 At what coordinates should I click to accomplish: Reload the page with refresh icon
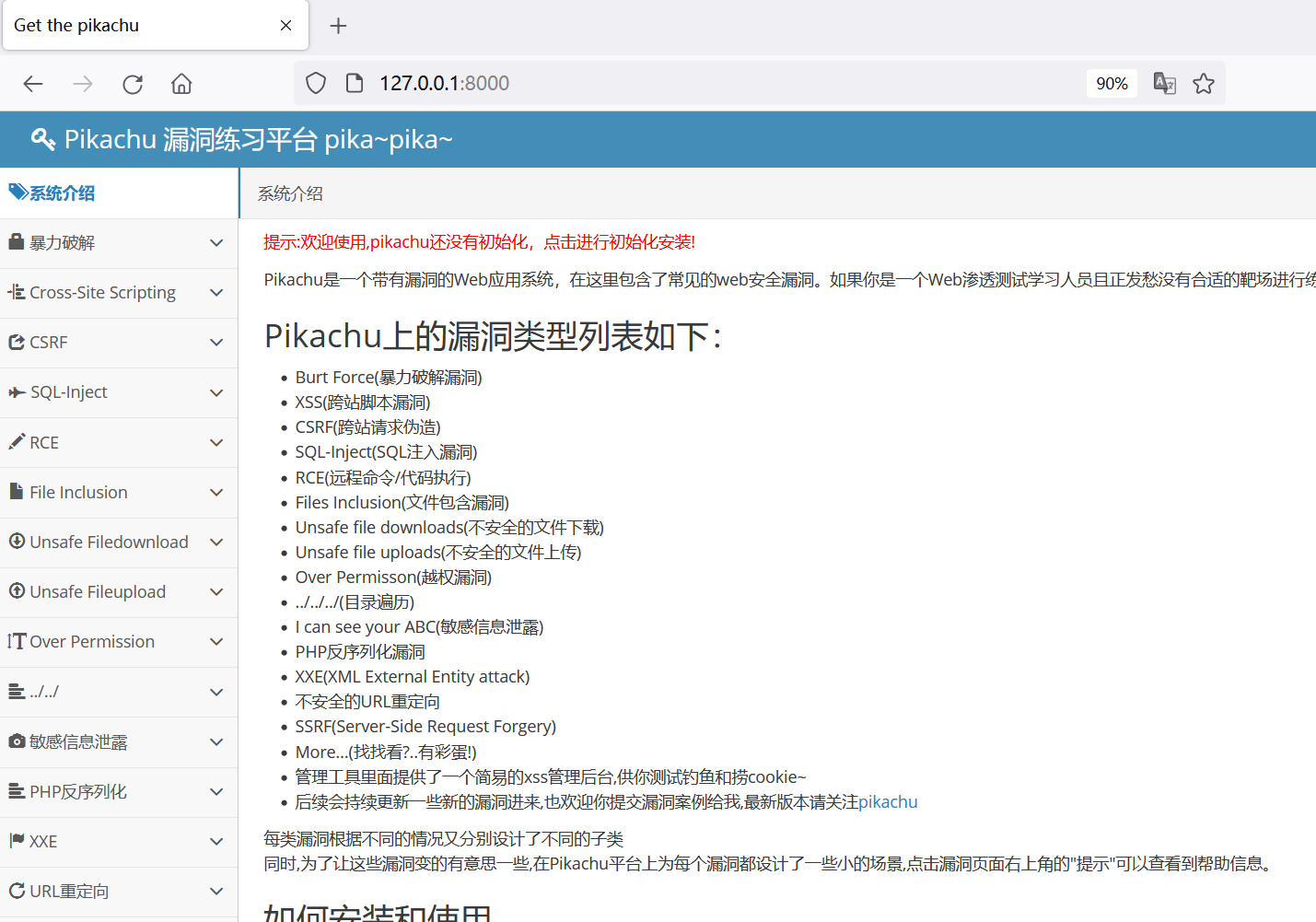point(133,84)
